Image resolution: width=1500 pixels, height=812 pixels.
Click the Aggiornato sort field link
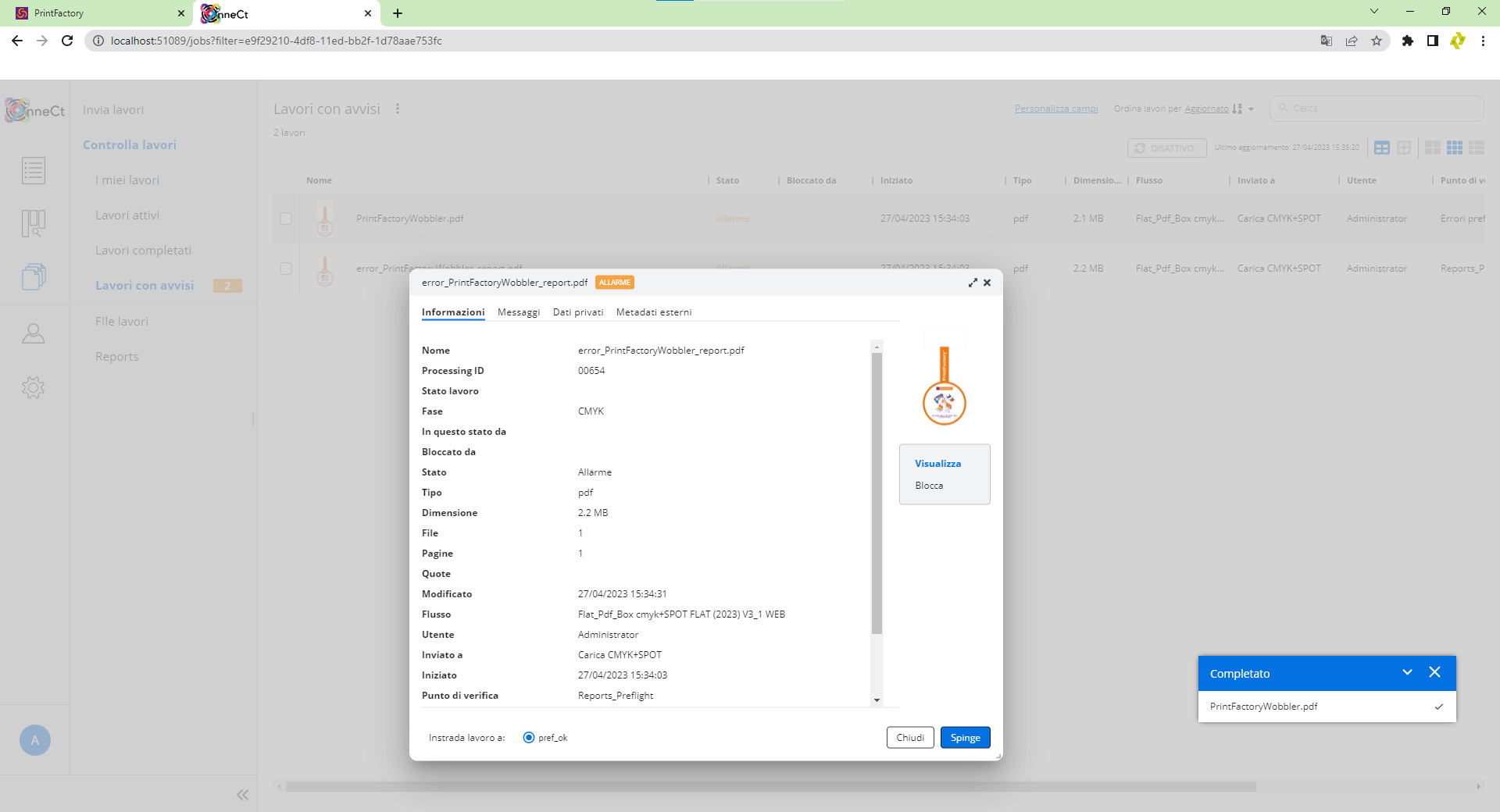point(1206,109)
